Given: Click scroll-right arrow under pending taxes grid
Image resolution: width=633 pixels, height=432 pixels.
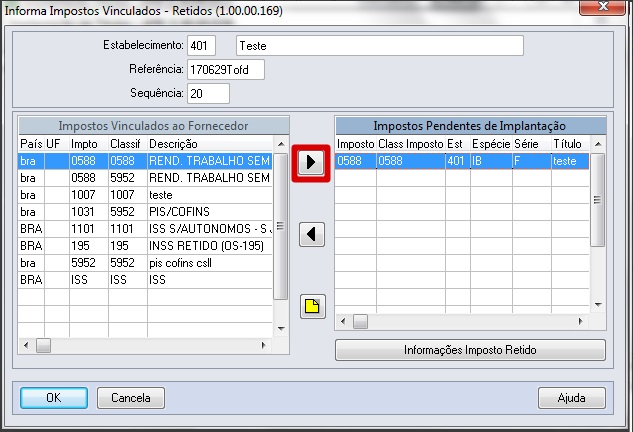Looking at the screenshot, I should pyautogui.click(x=581, y=322).
